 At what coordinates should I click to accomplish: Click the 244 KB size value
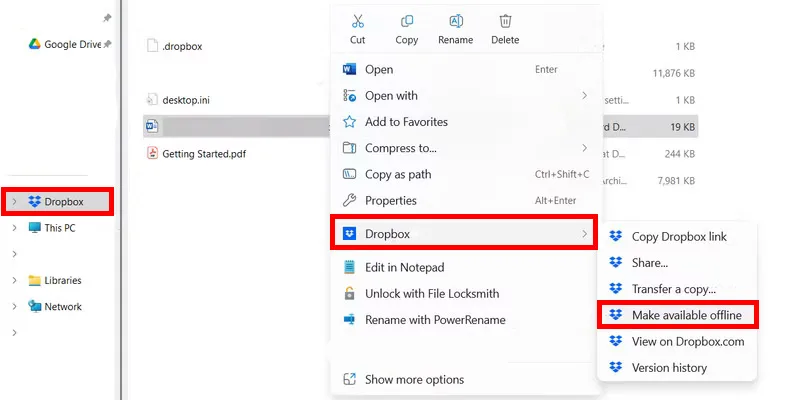(680, 154)
